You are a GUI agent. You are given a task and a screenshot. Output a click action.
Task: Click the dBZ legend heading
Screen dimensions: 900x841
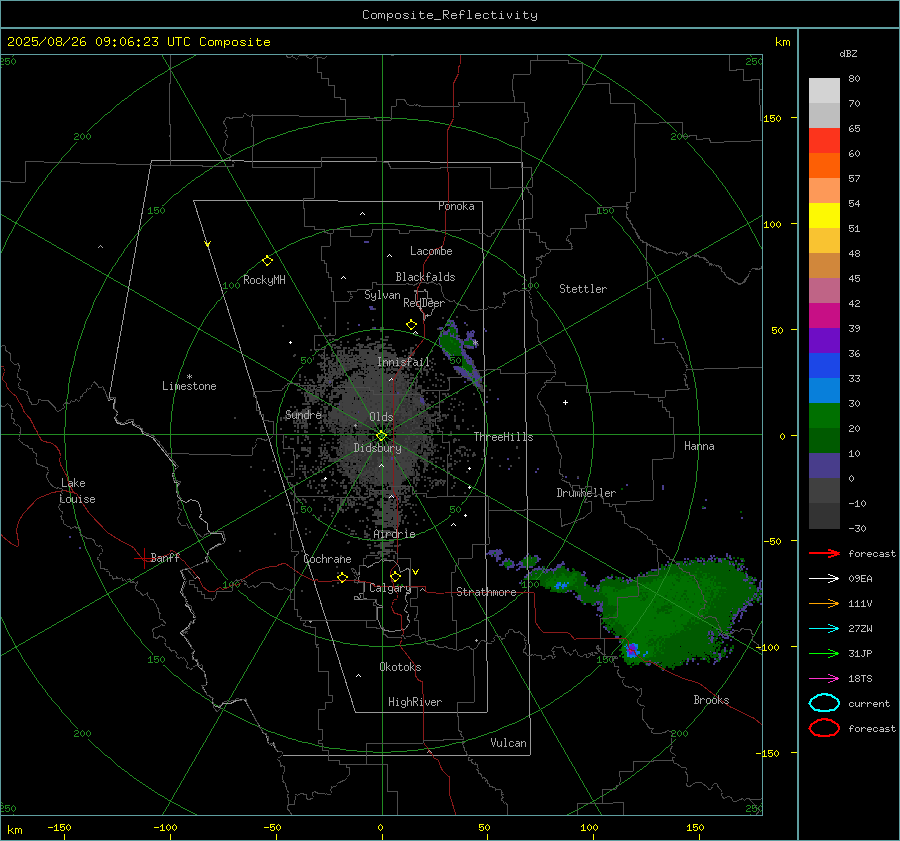click(x=848, y=54)
